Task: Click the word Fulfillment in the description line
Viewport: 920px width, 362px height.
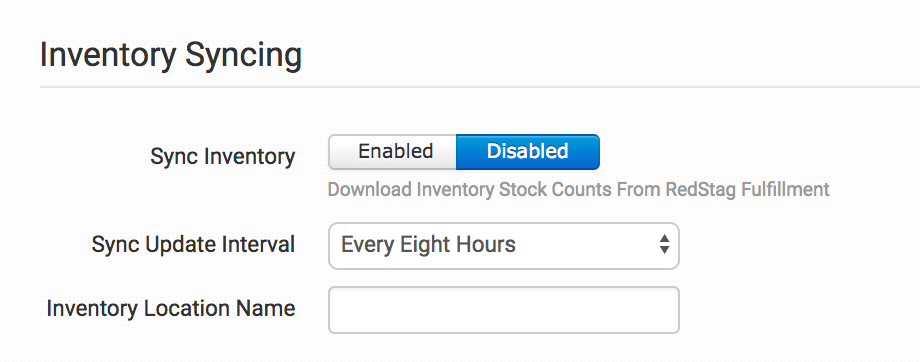Action: point(786,190)
